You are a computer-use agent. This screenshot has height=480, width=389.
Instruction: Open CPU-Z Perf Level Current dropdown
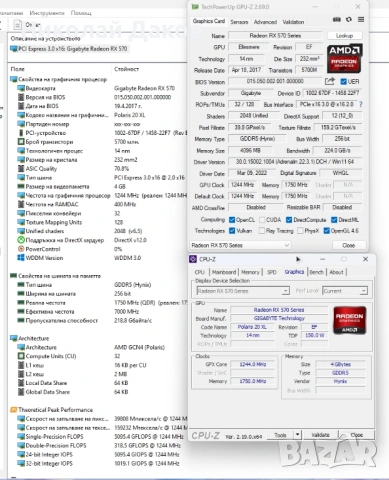345,291
